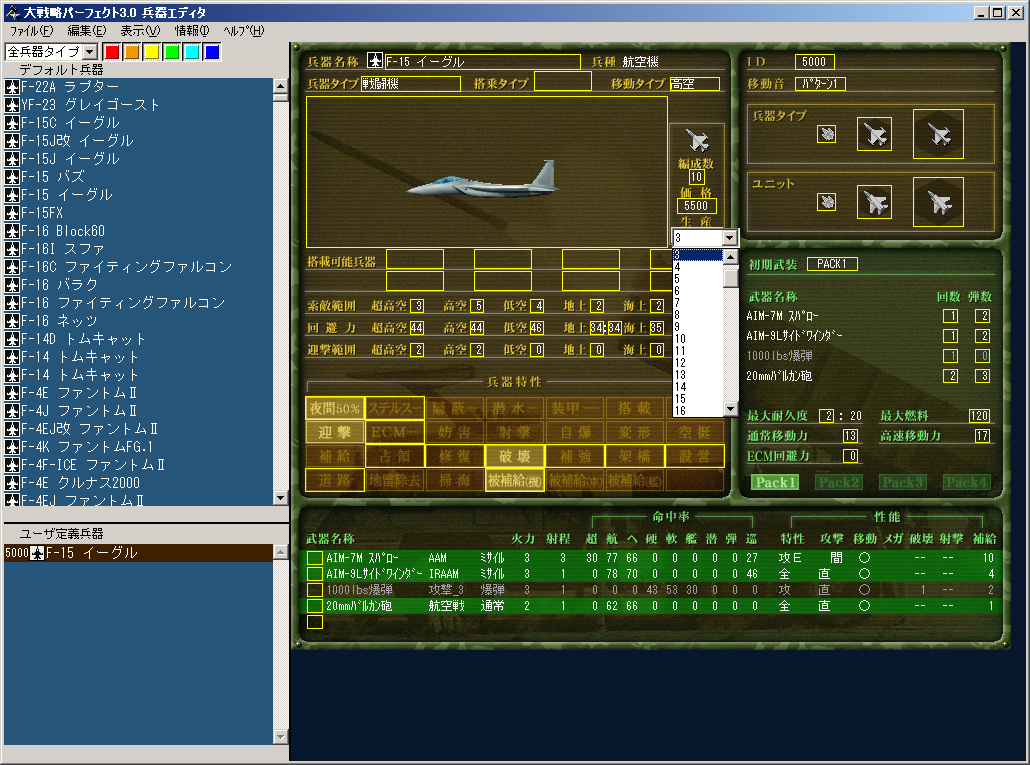
Task: Open 兵器タイプ 戦闘機 selector
Action: pos(411,84)
